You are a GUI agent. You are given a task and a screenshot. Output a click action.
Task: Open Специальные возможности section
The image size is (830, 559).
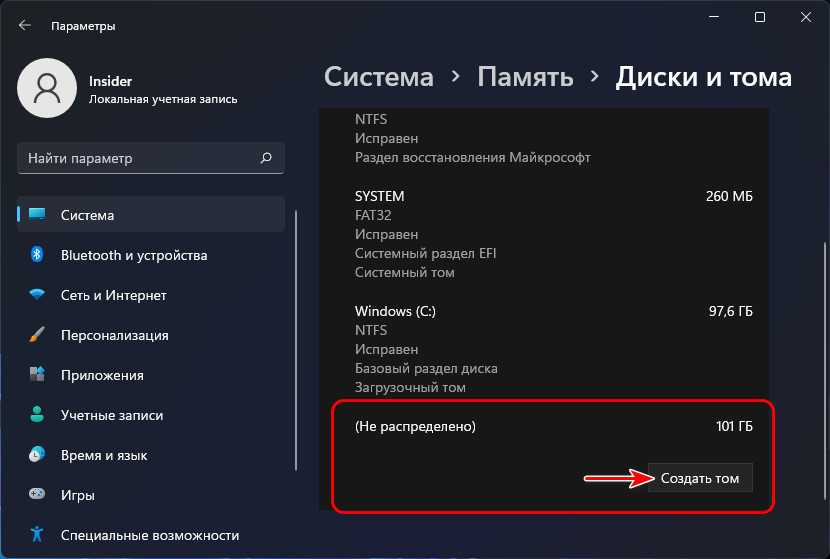tap(151, 535)
